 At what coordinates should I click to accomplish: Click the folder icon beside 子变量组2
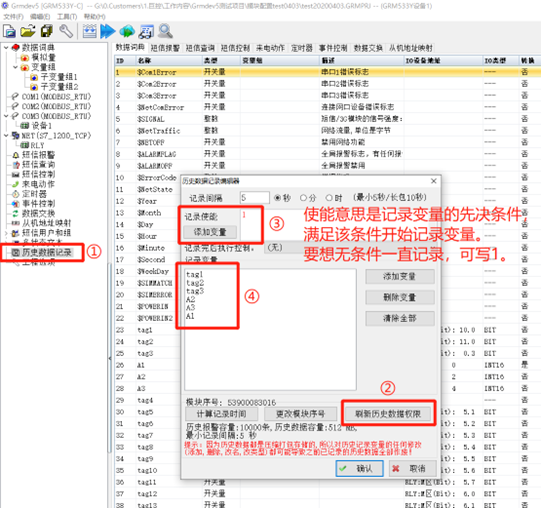point(34,86)
